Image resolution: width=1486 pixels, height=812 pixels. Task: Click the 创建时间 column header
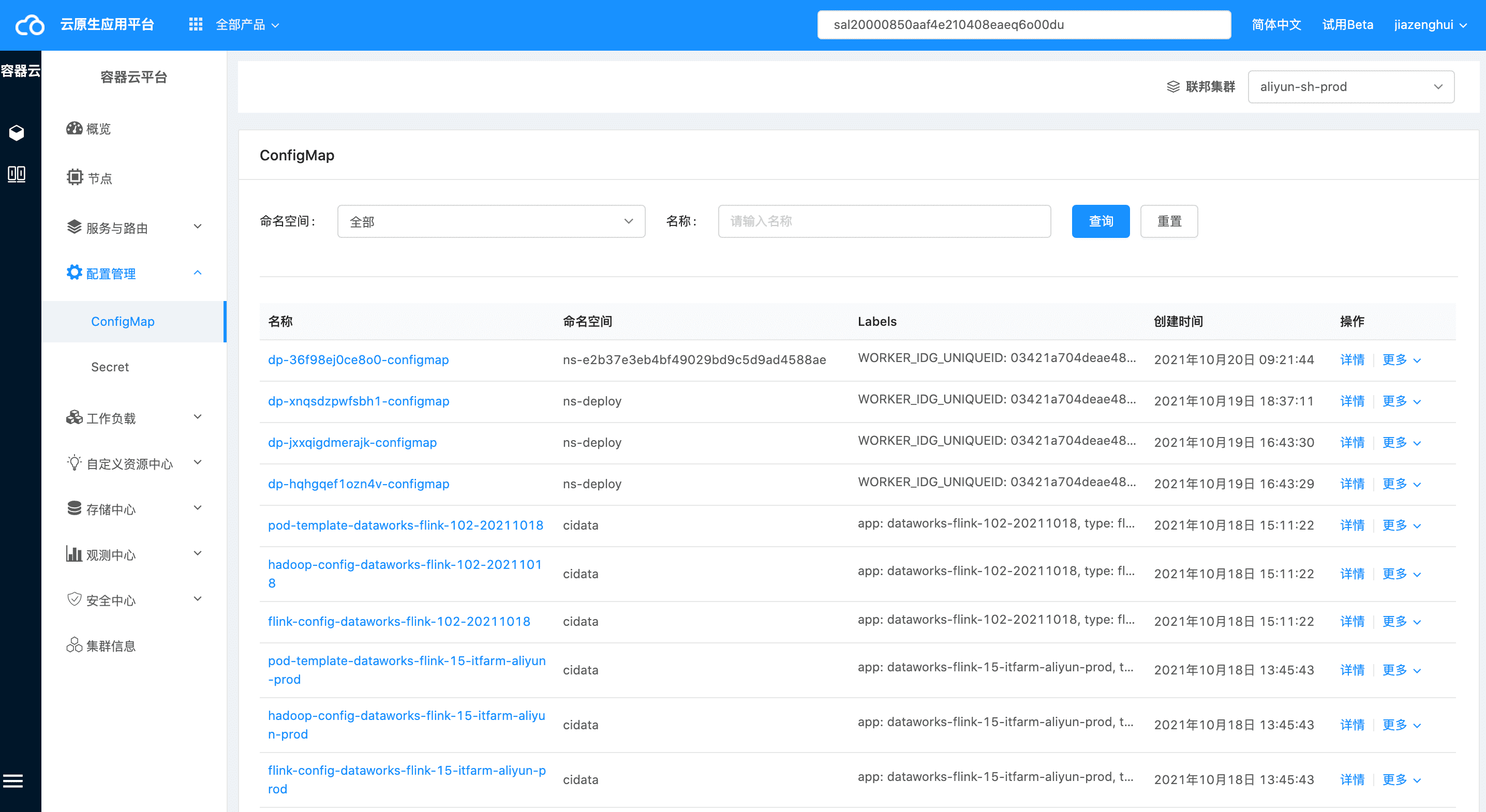pyautogui.click(x=1179, y=322)
